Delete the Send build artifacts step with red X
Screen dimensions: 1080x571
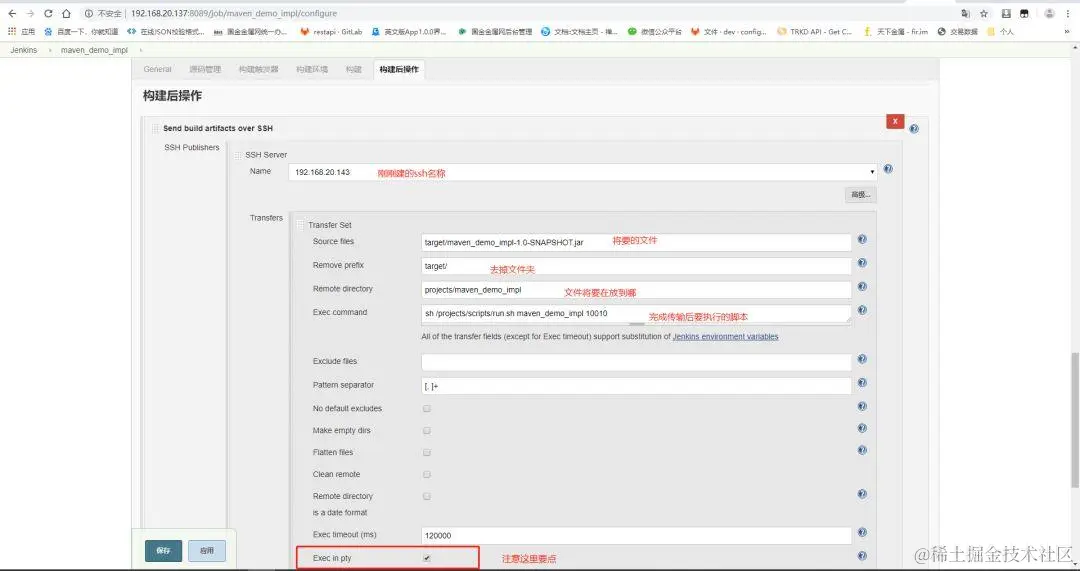pos(895,121)
